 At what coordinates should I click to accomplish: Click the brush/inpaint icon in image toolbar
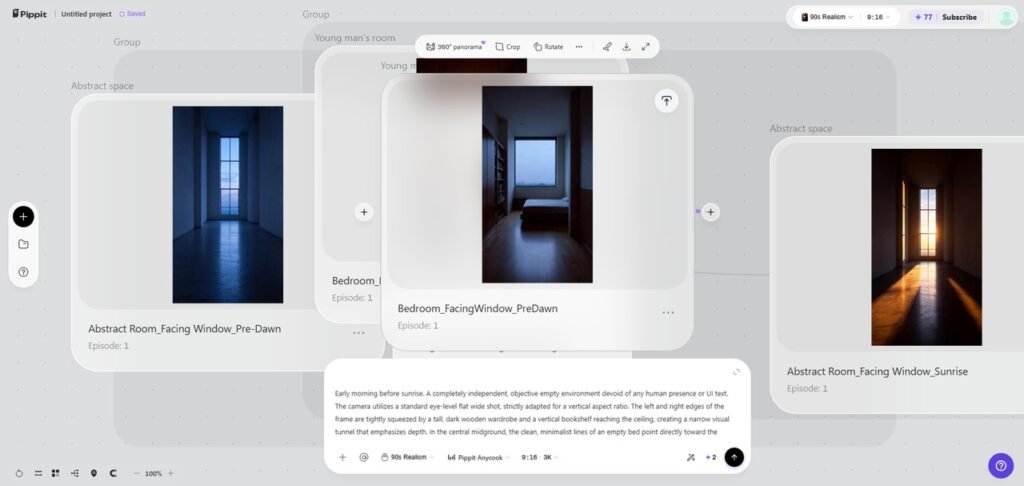pyautogui.click(x=607, y=46)
